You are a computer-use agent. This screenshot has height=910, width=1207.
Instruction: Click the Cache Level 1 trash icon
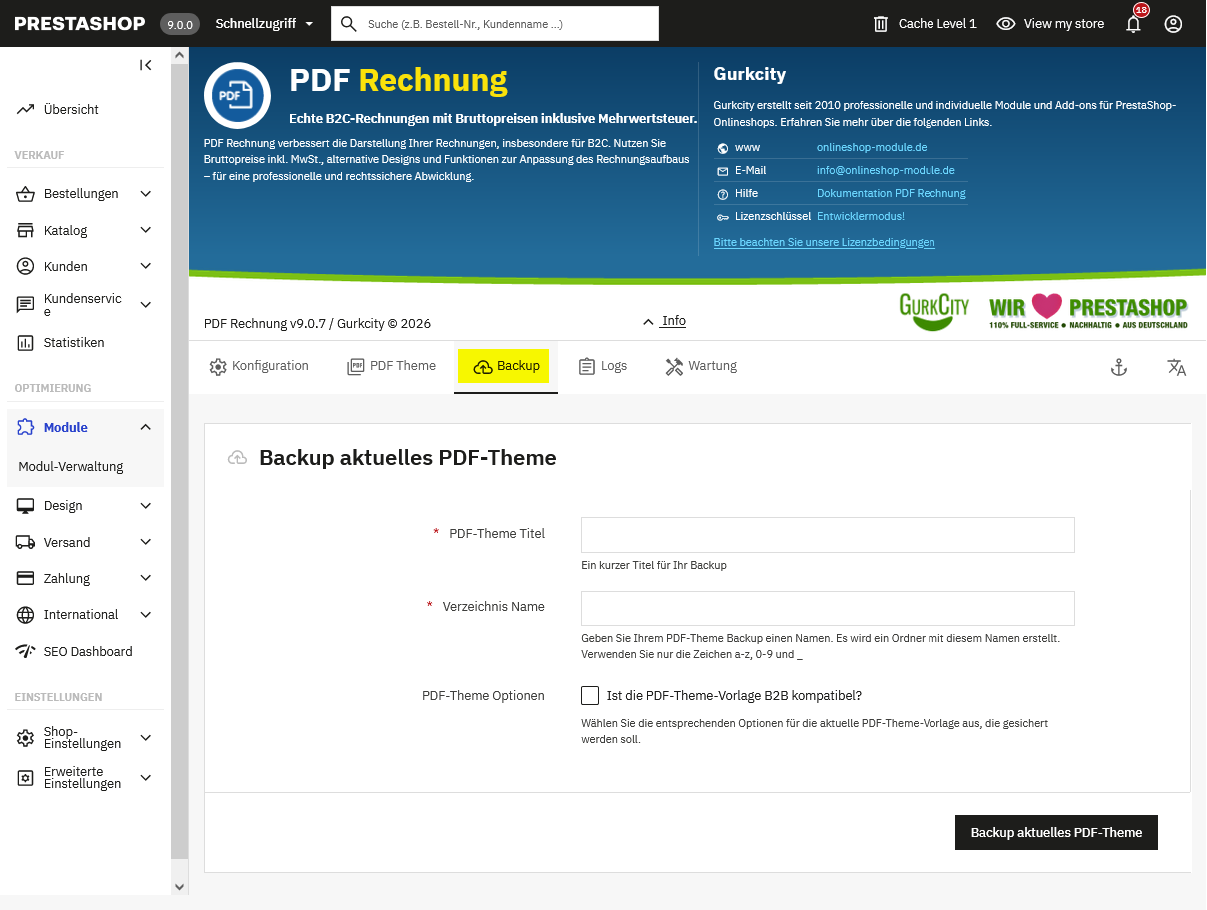[x=881, y=24]
